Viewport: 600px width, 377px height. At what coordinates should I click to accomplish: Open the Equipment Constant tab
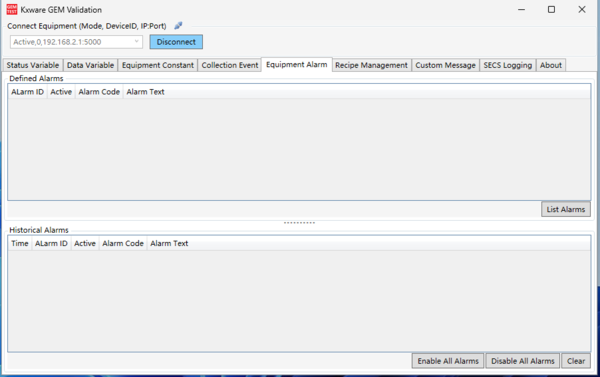tap(158, 65)
